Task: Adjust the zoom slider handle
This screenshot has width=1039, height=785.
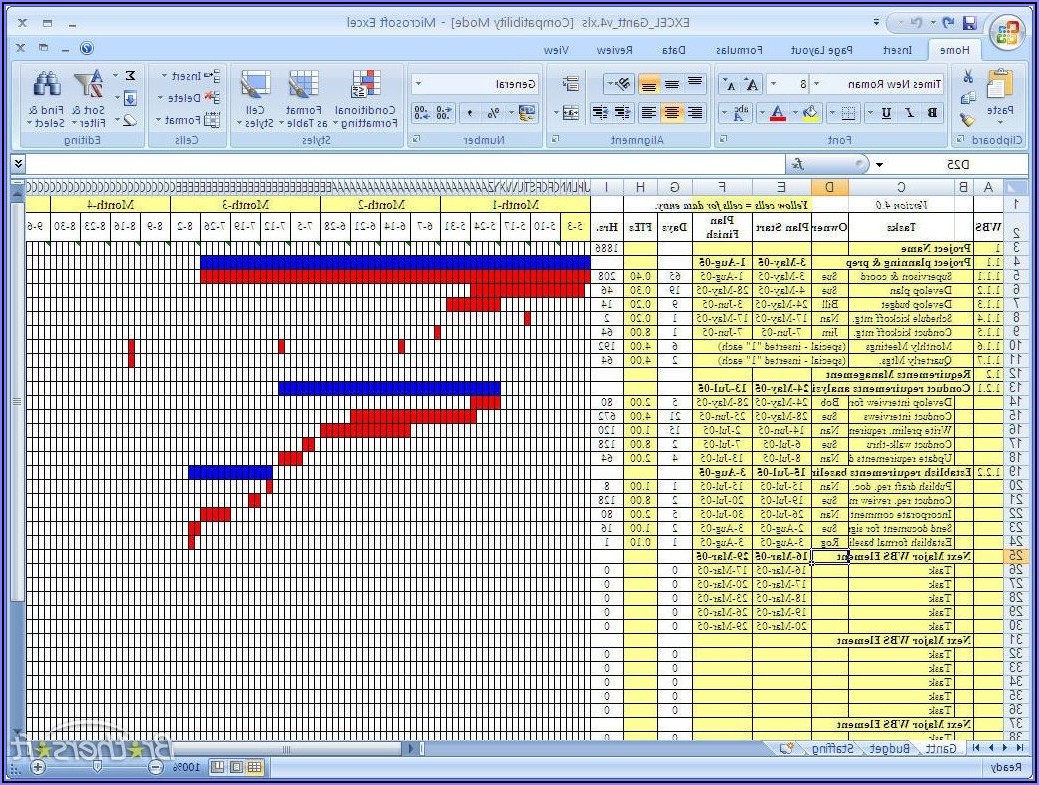Action: [97, 767]
